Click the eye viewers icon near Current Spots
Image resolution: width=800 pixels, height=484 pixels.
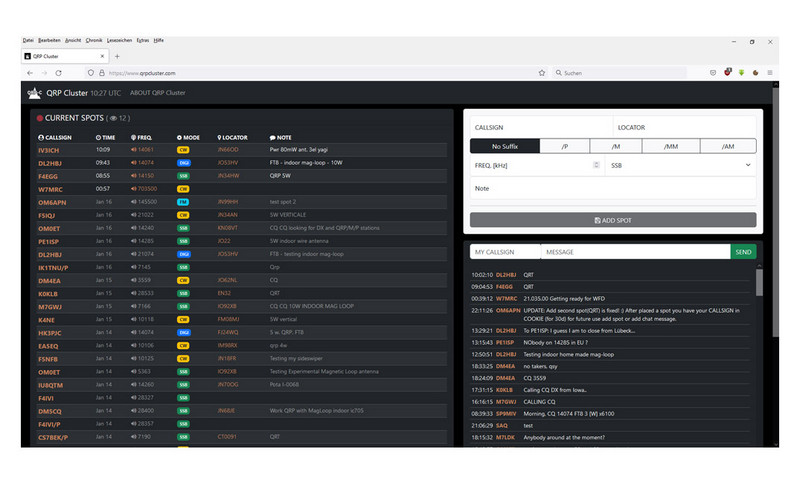(113, 118)
